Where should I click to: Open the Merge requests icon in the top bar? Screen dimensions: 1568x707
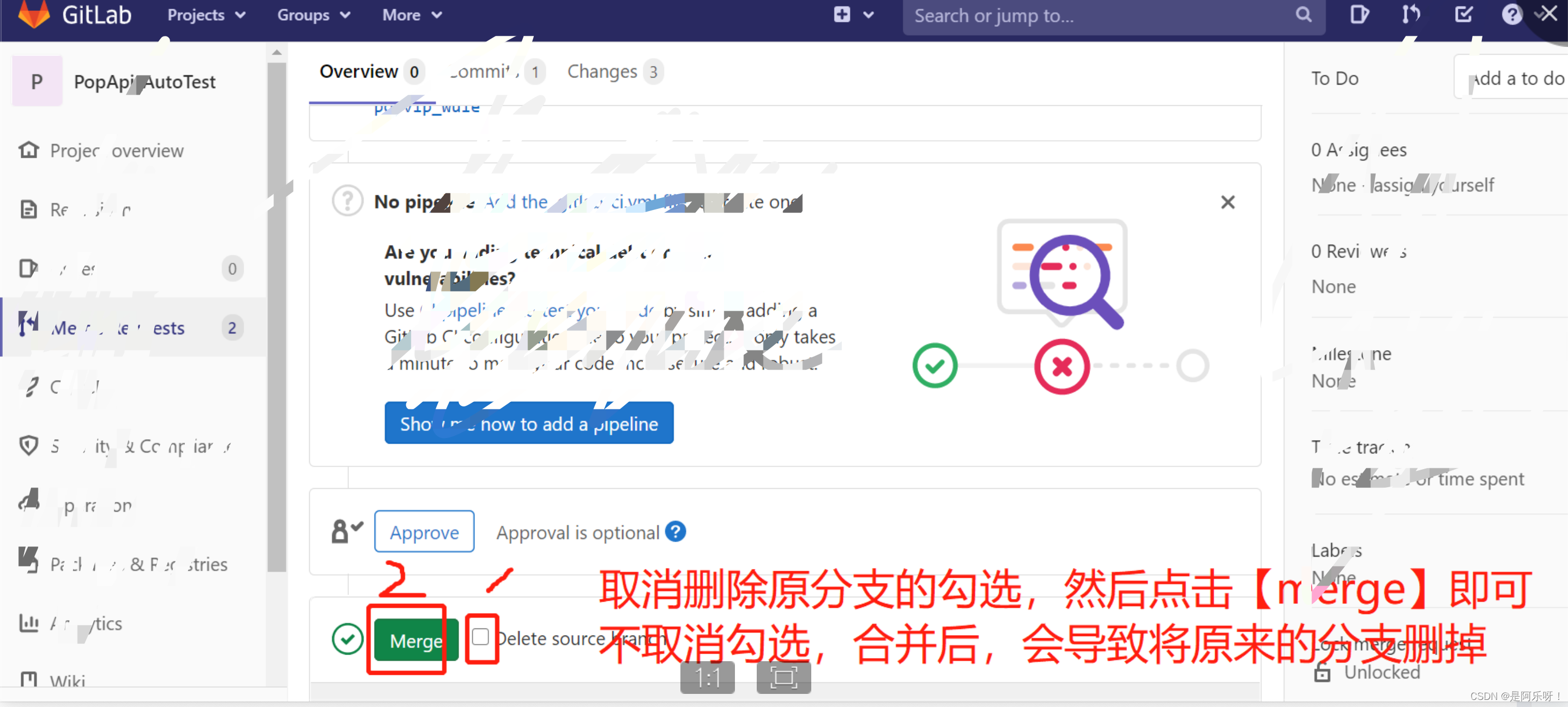[x=1410, y=15]
